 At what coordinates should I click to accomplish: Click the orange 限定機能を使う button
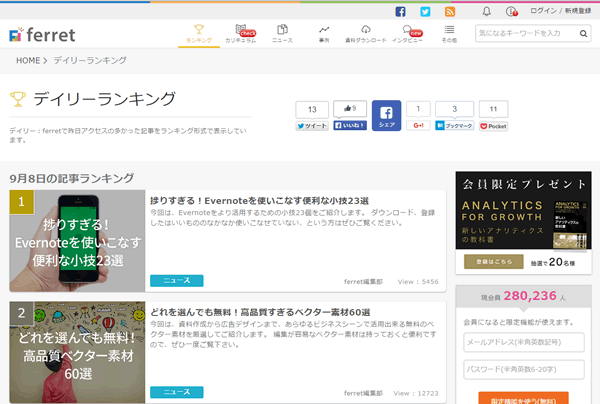pos(523,398)
